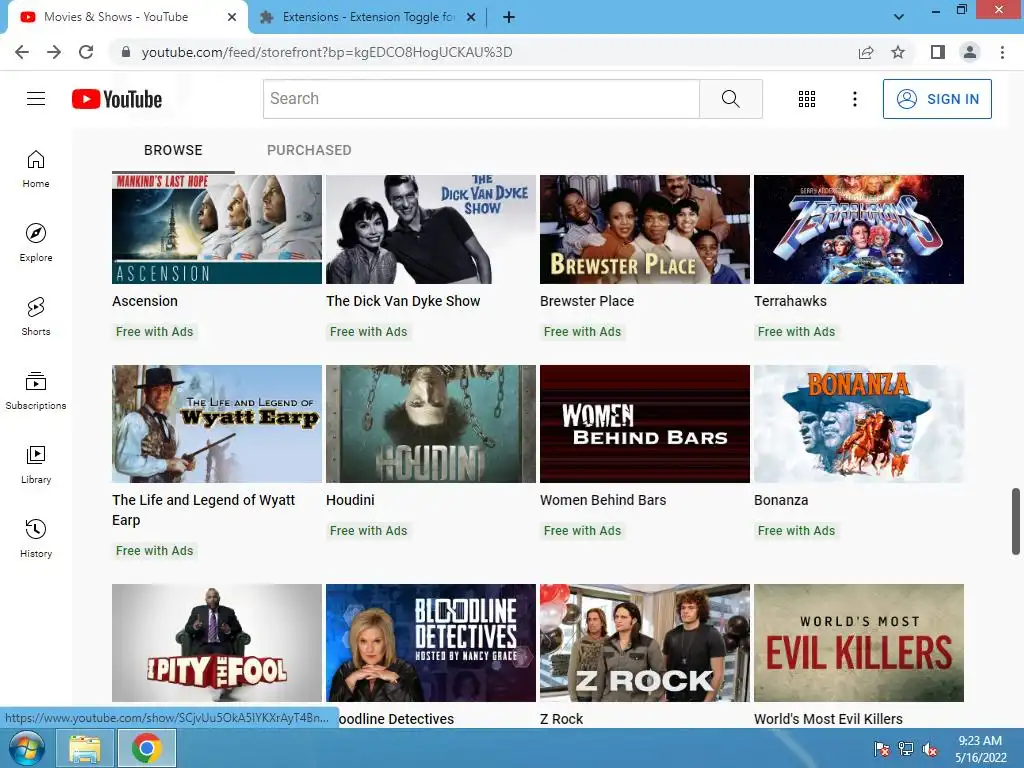Expand the tab search chevron

(x=899, y=17)
